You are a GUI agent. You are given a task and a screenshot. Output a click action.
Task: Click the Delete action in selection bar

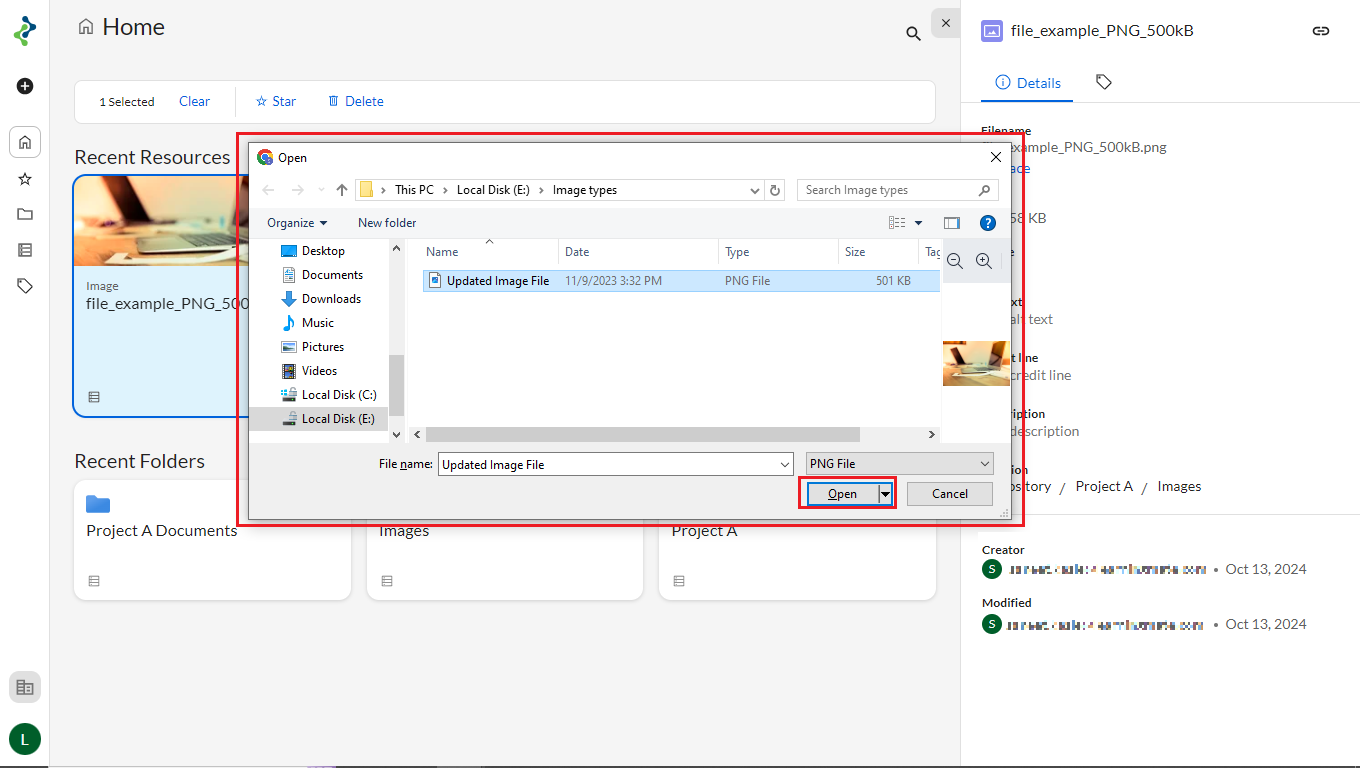[x=355, y=101]
